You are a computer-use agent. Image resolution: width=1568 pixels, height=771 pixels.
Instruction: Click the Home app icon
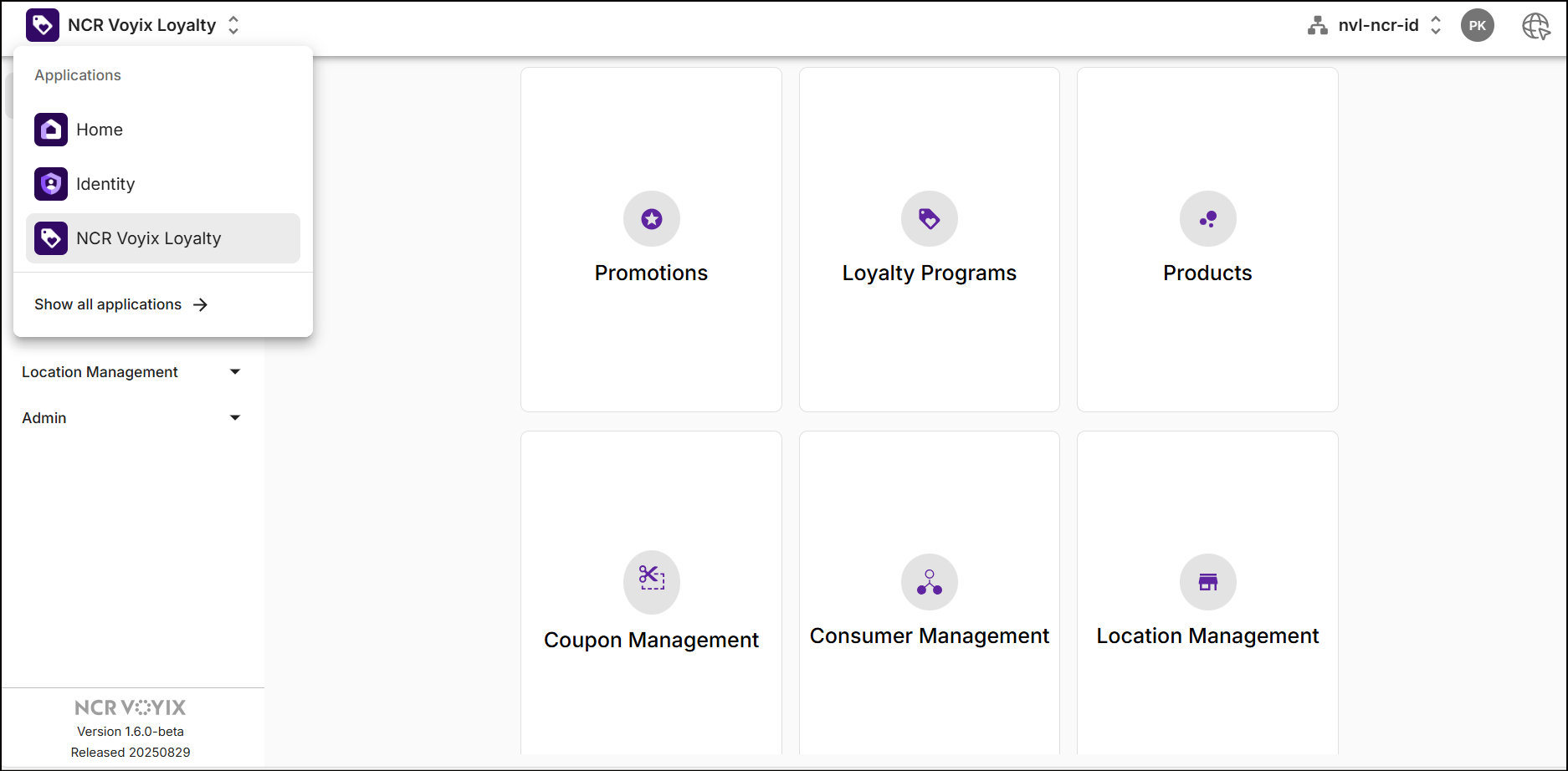tap(51, 130)
